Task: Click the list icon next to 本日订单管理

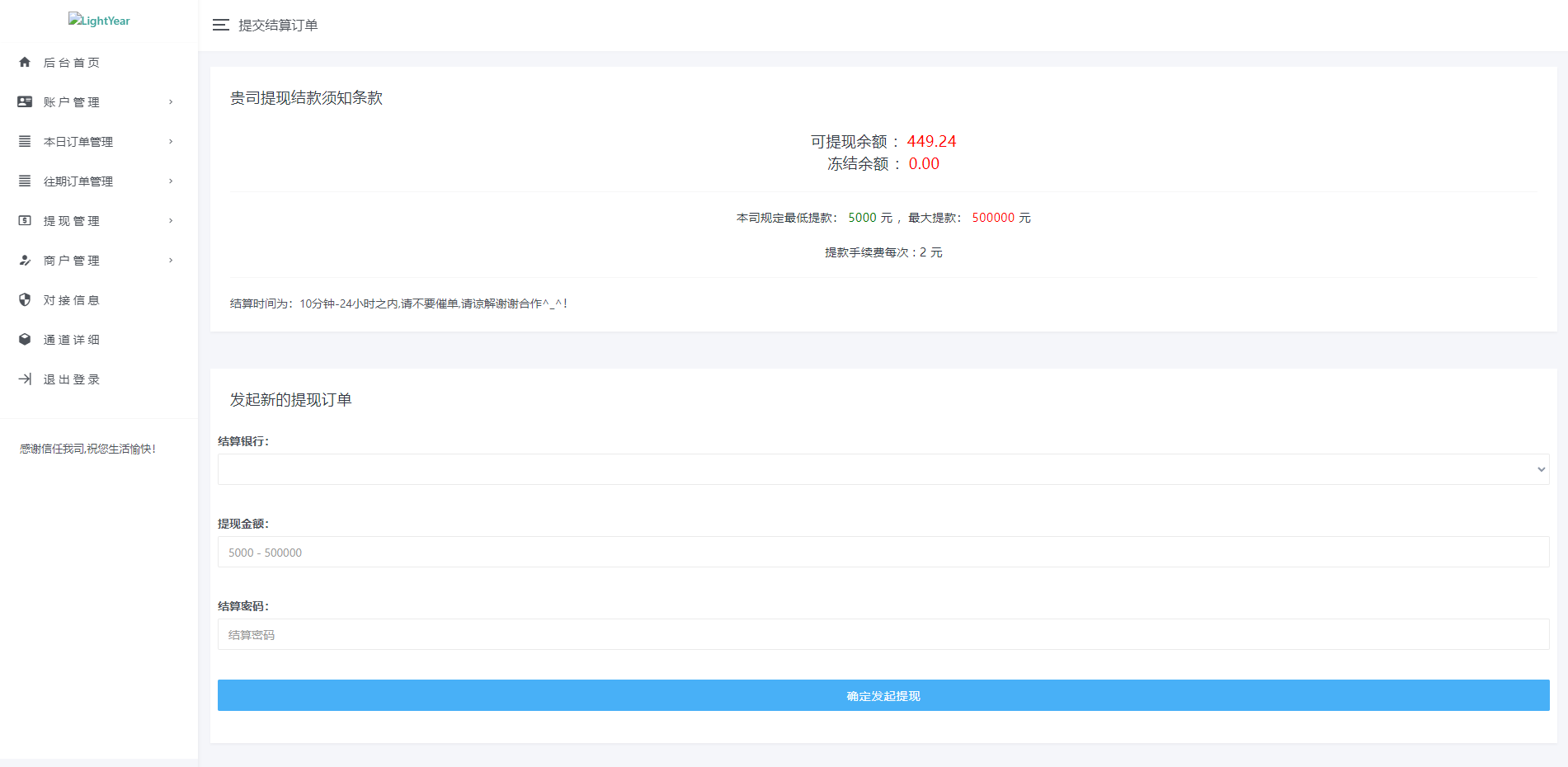Action: click(24, 141)
